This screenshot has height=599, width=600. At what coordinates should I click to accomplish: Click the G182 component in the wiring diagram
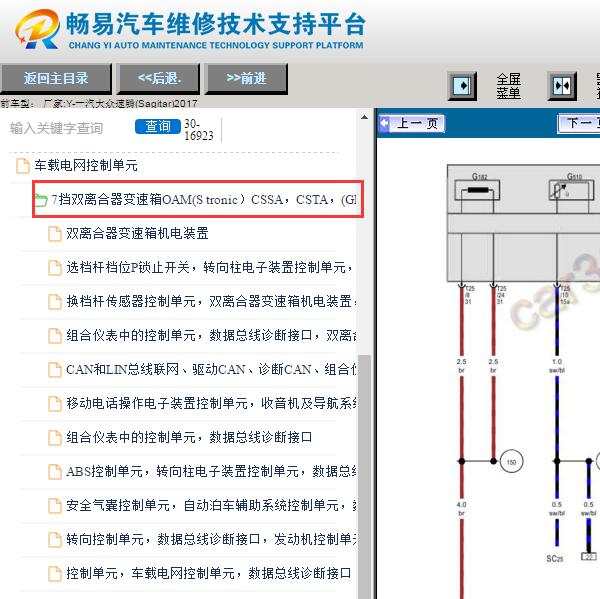(477, 188)
